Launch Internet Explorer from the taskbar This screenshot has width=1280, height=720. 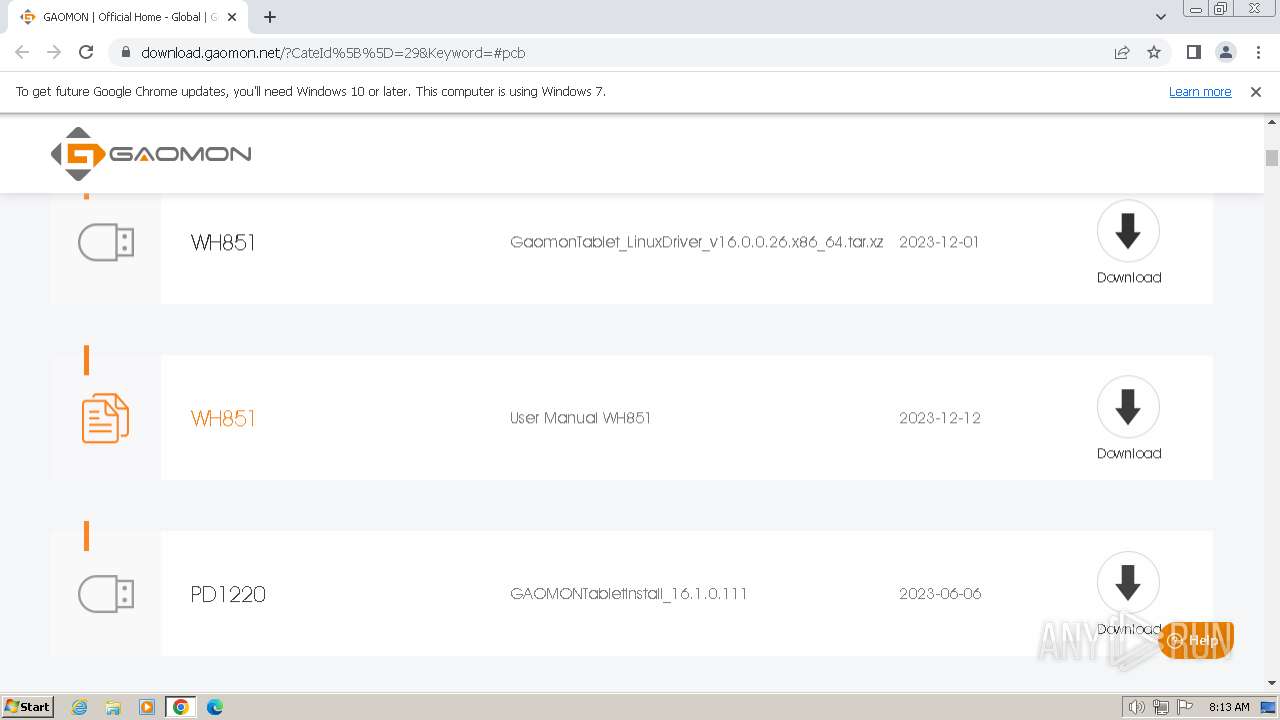(x=80, y=707)
